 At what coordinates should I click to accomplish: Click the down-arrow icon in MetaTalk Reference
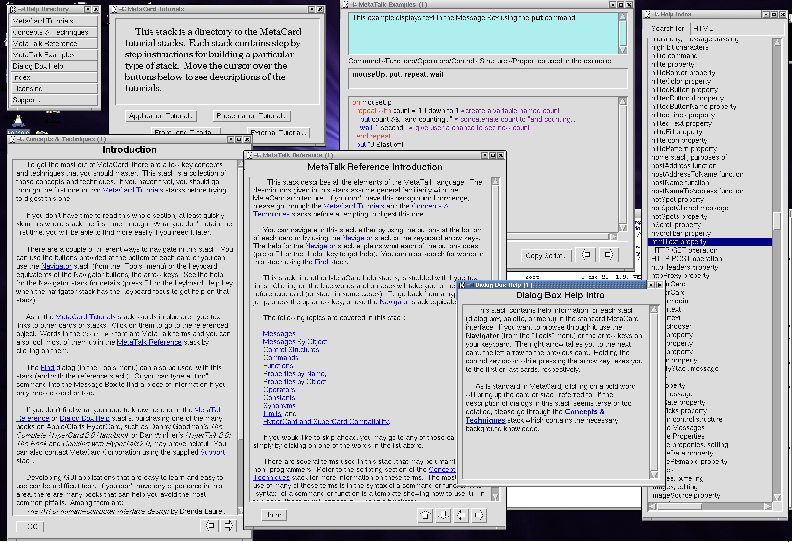(x=443, y=515)
